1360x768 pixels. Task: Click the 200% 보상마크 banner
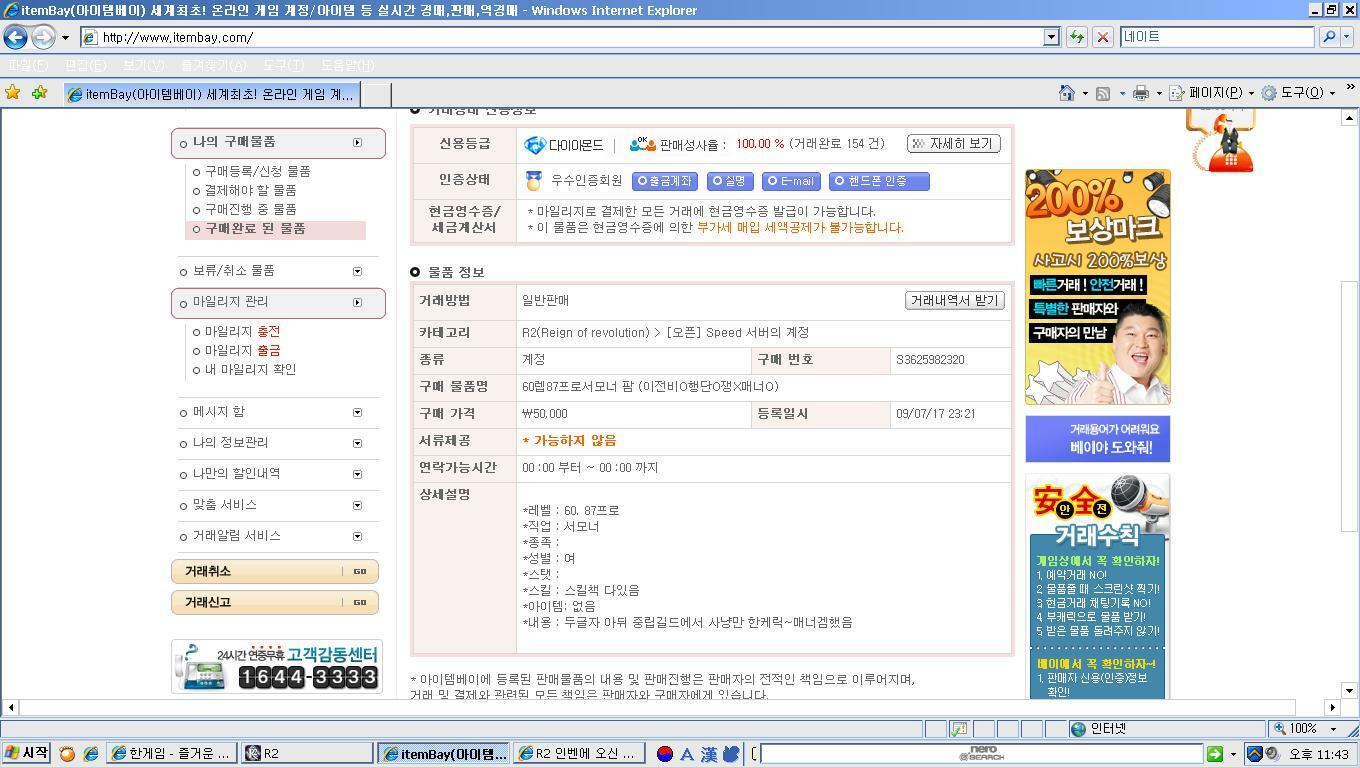pos(1098,287)
